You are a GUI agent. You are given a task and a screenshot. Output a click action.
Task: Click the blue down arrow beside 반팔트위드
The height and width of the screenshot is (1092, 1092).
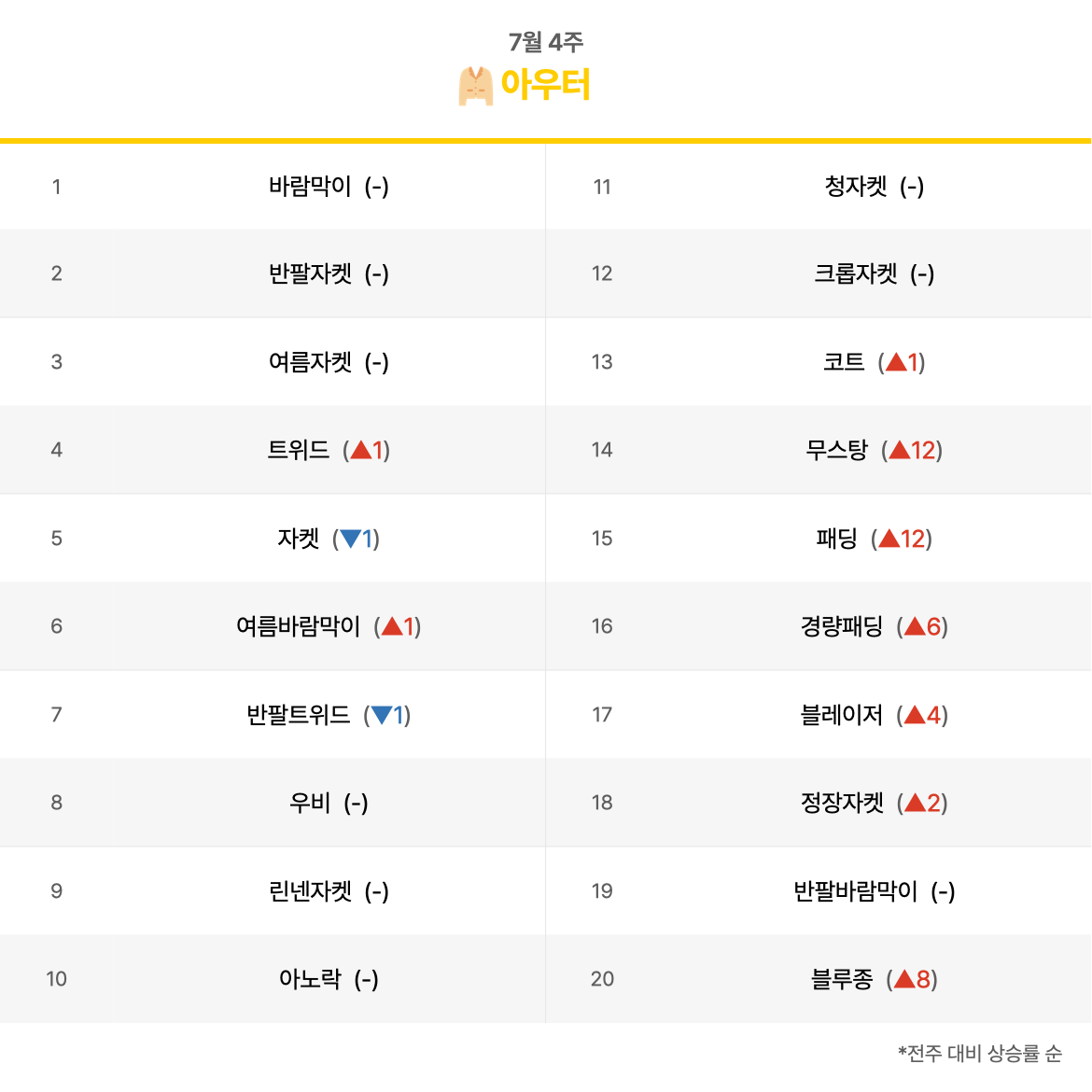coord(382,715)
